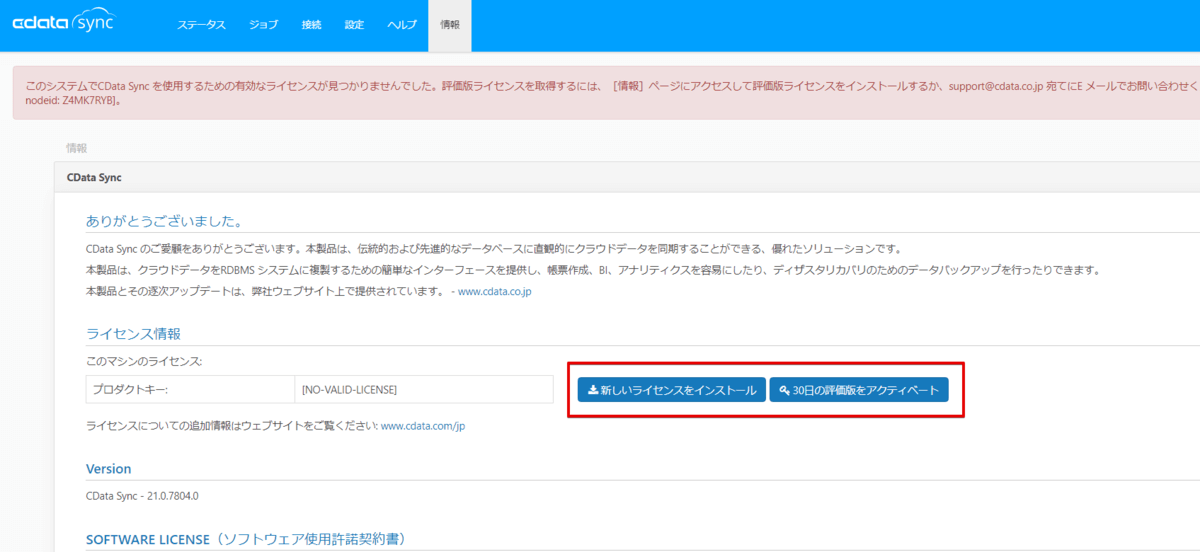
Task: Click the CData Sync - 21.0.7804.0 version text
Action: (x=142, y=495)
